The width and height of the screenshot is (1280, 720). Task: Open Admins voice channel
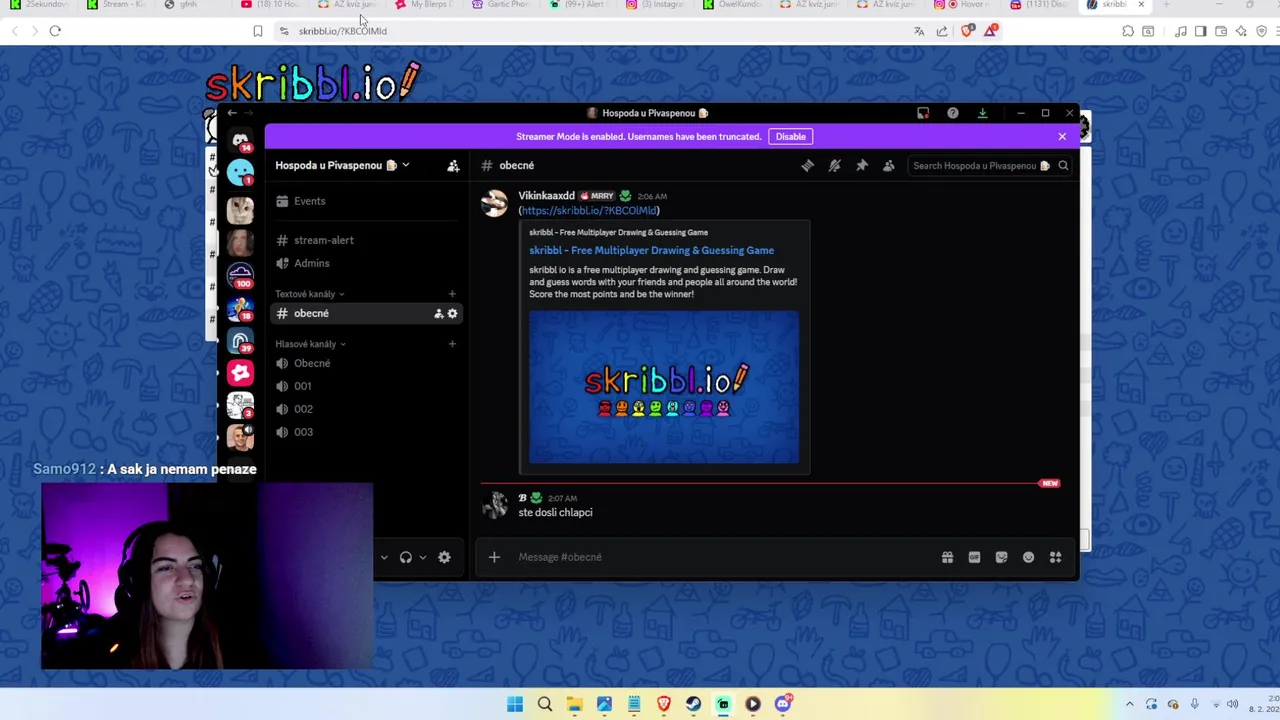366,263
